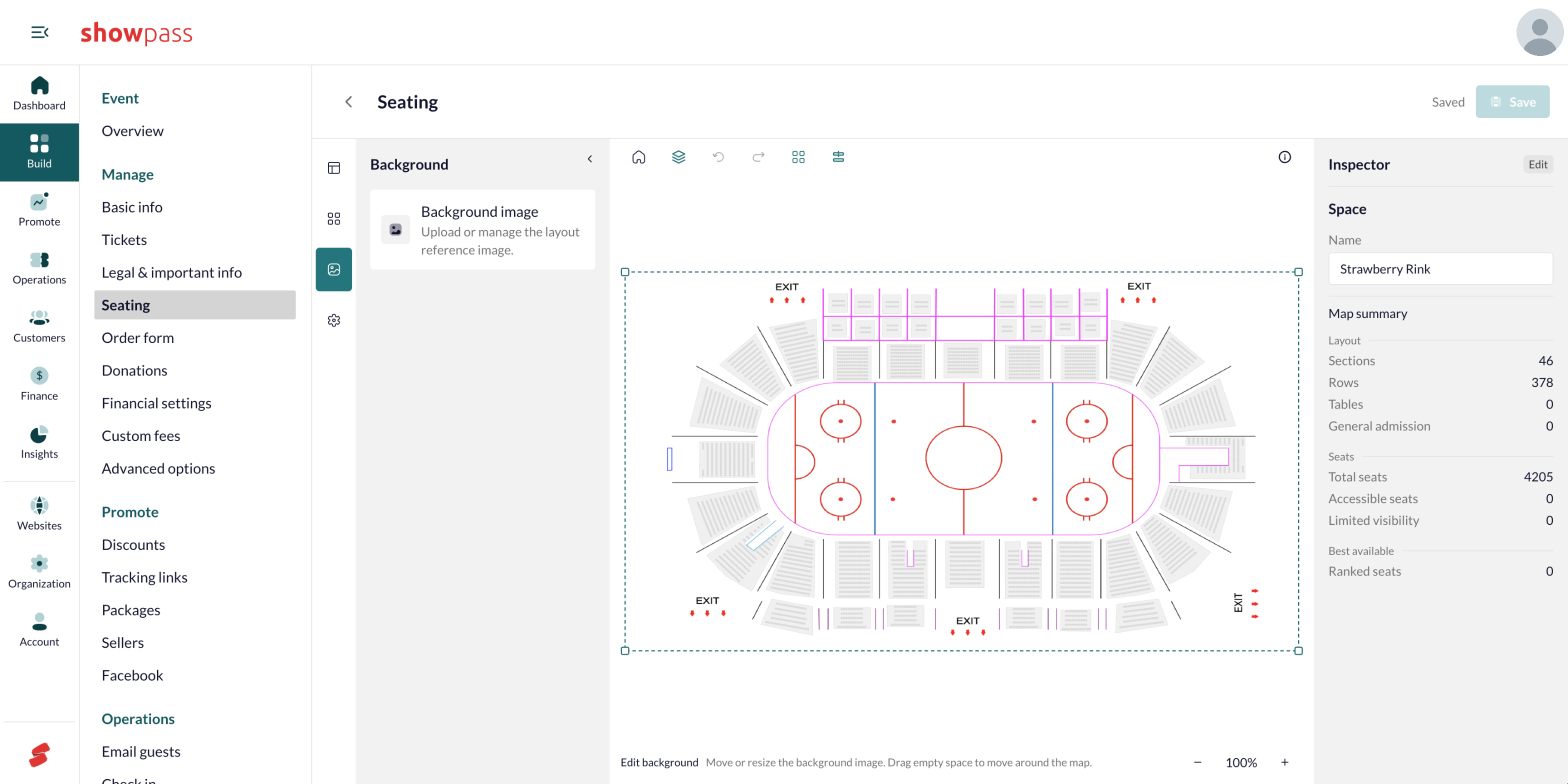Click the undo toolbar icon

718,157
